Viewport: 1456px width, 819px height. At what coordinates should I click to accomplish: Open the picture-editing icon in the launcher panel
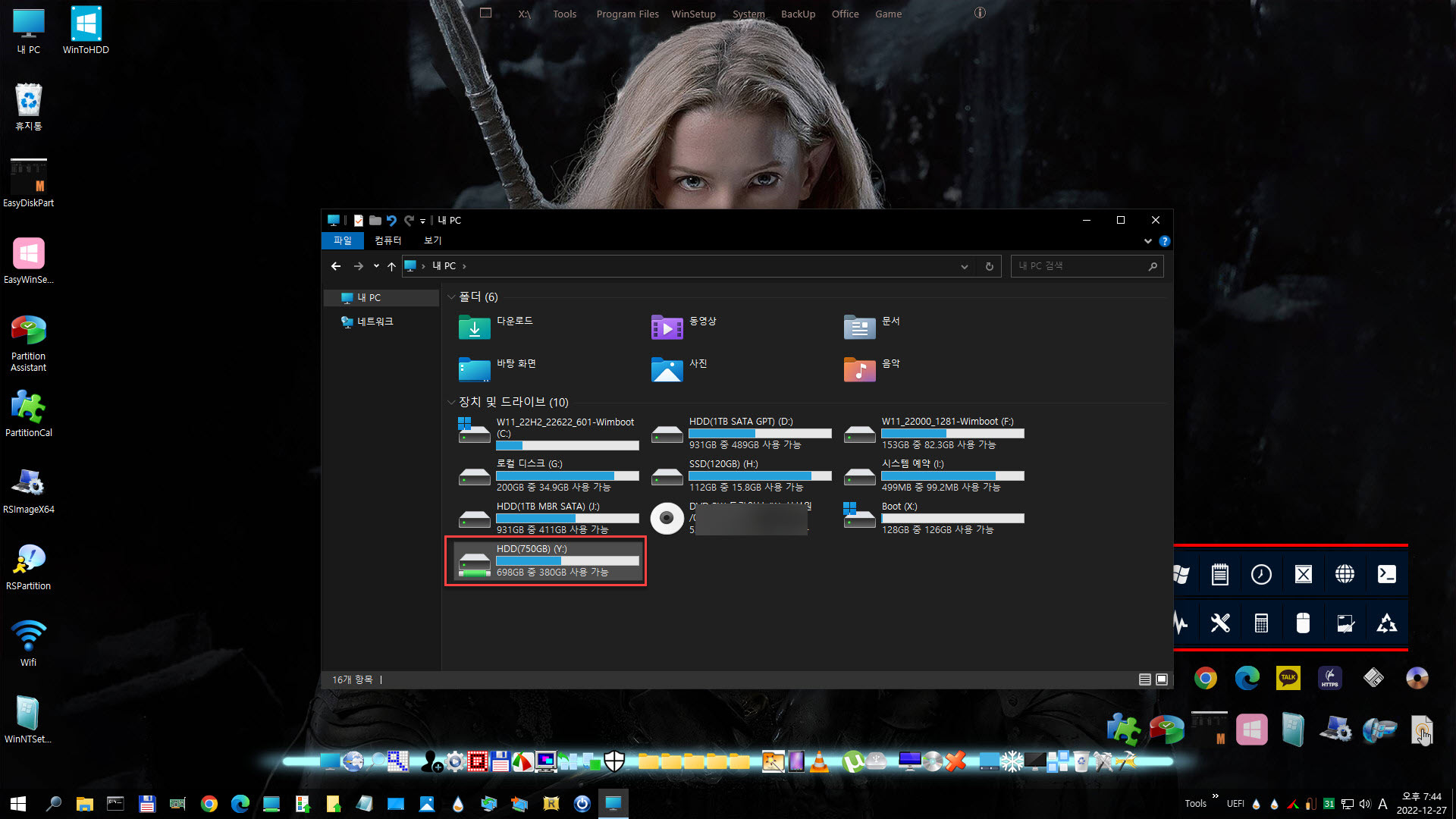tap(1345, 623)
